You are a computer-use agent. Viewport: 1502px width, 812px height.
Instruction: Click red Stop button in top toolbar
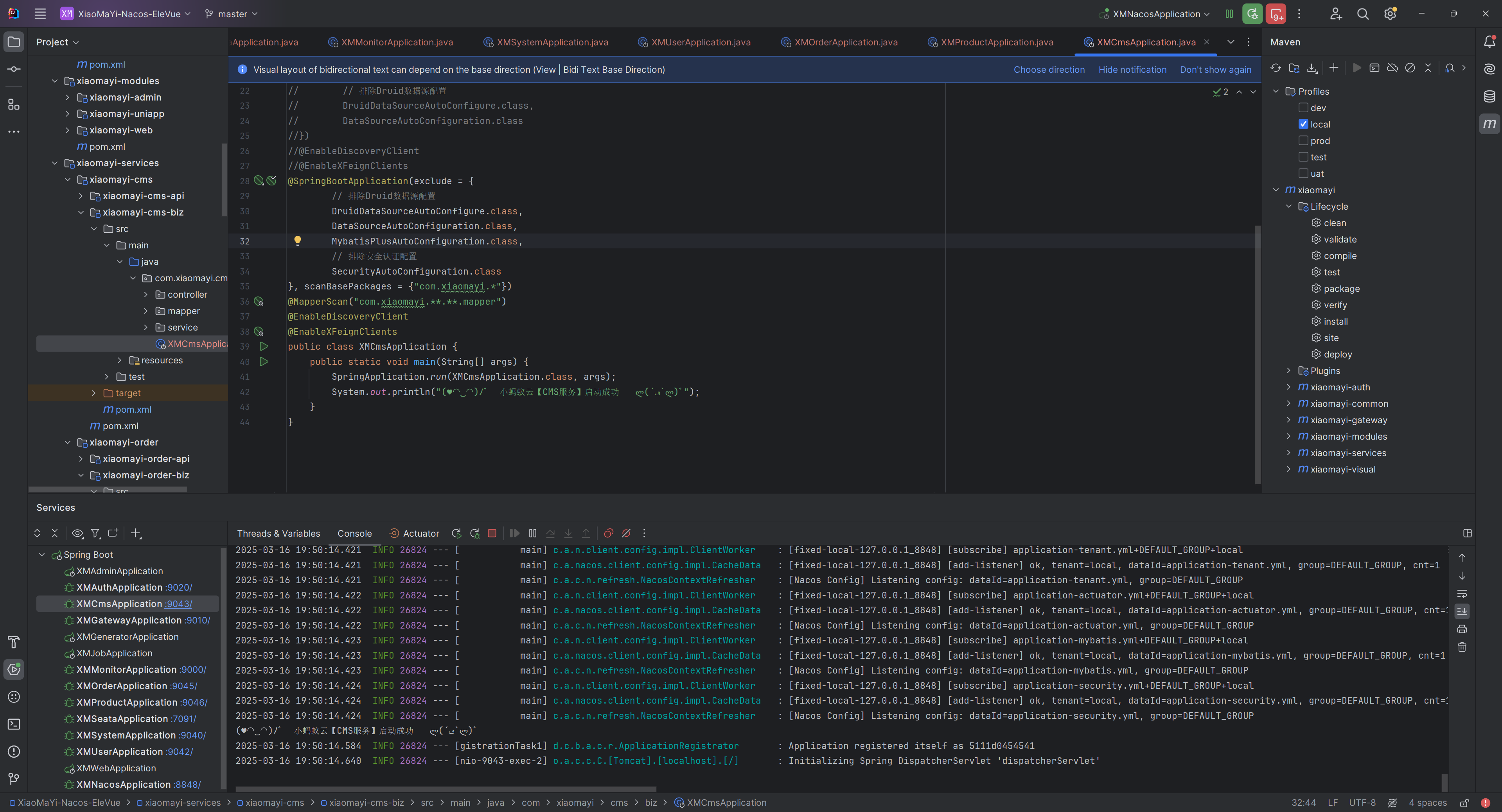point(1276,14)
